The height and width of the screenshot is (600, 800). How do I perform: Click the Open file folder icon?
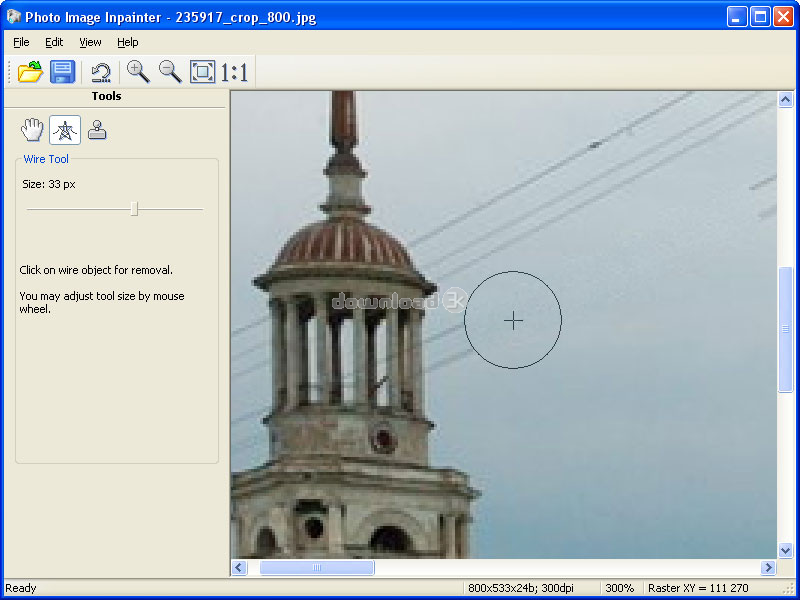click(31, 71)
